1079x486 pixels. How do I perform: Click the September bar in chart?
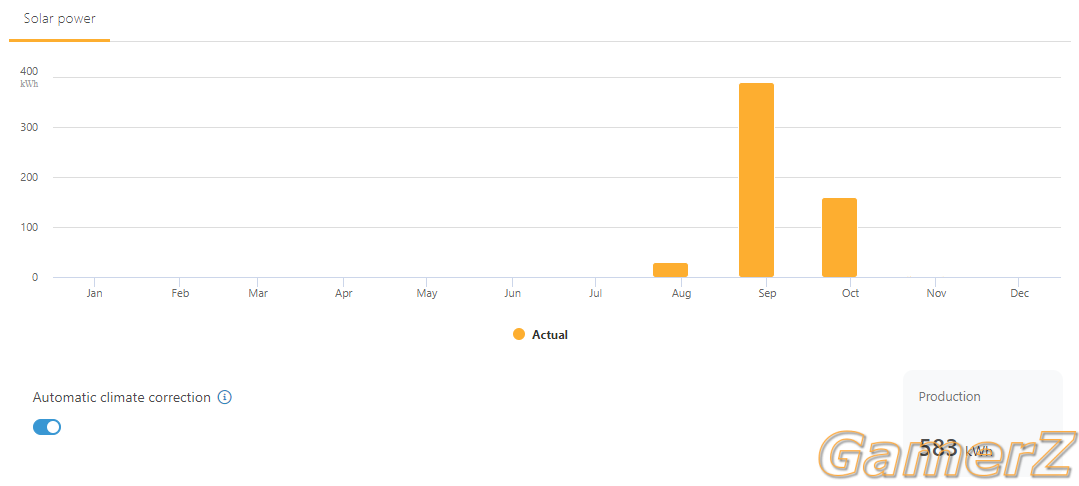pos(756,180)
